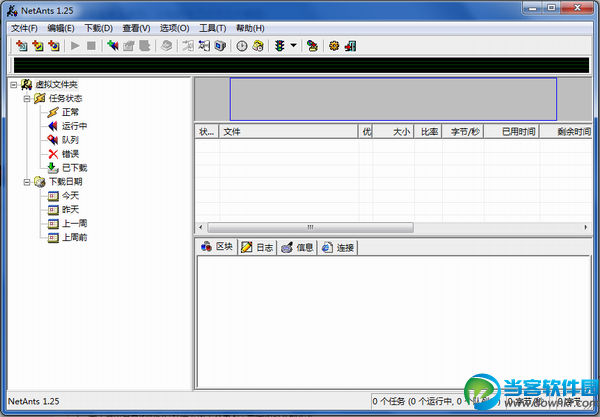The height and width of the screenshot is (417, 600).
Task: Click the black speed graph bar
Action: point(302,65)
